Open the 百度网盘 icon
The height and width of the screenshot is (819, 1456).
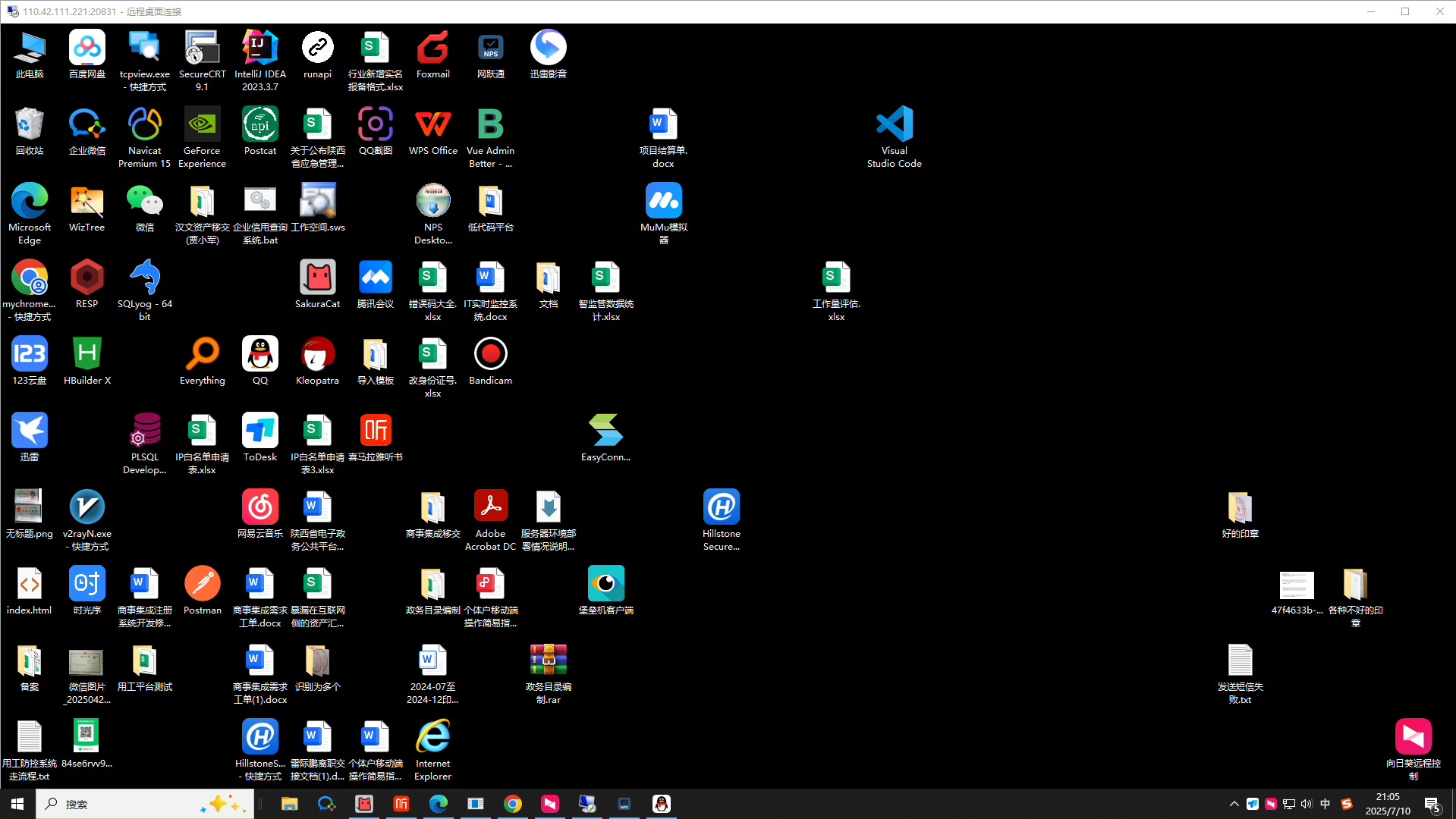(x=87, y=55)
